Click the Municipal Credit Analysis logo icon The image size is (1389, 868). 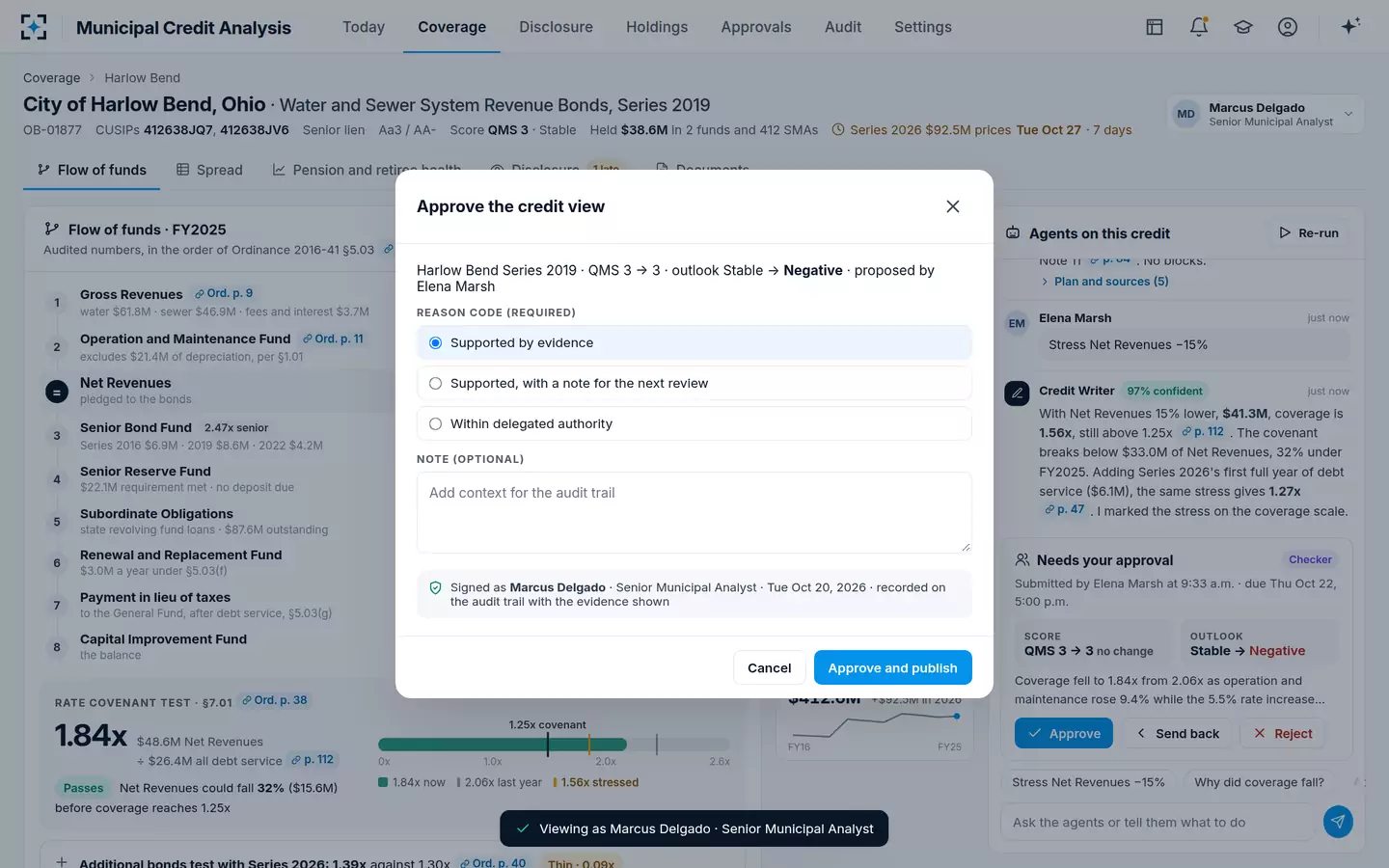tap(34, 27)
